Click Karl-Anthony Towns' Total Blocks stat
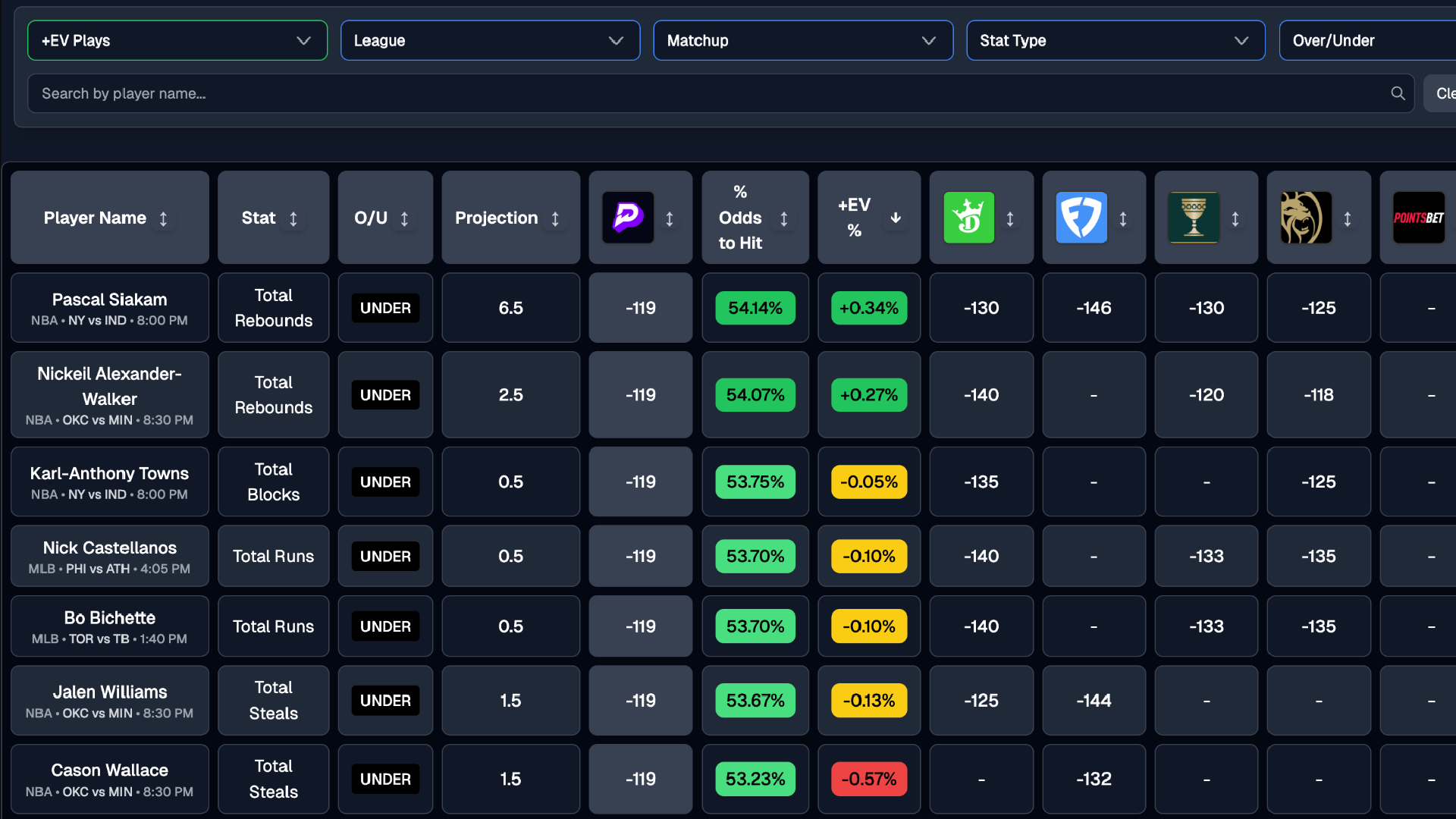 [273, 482]
